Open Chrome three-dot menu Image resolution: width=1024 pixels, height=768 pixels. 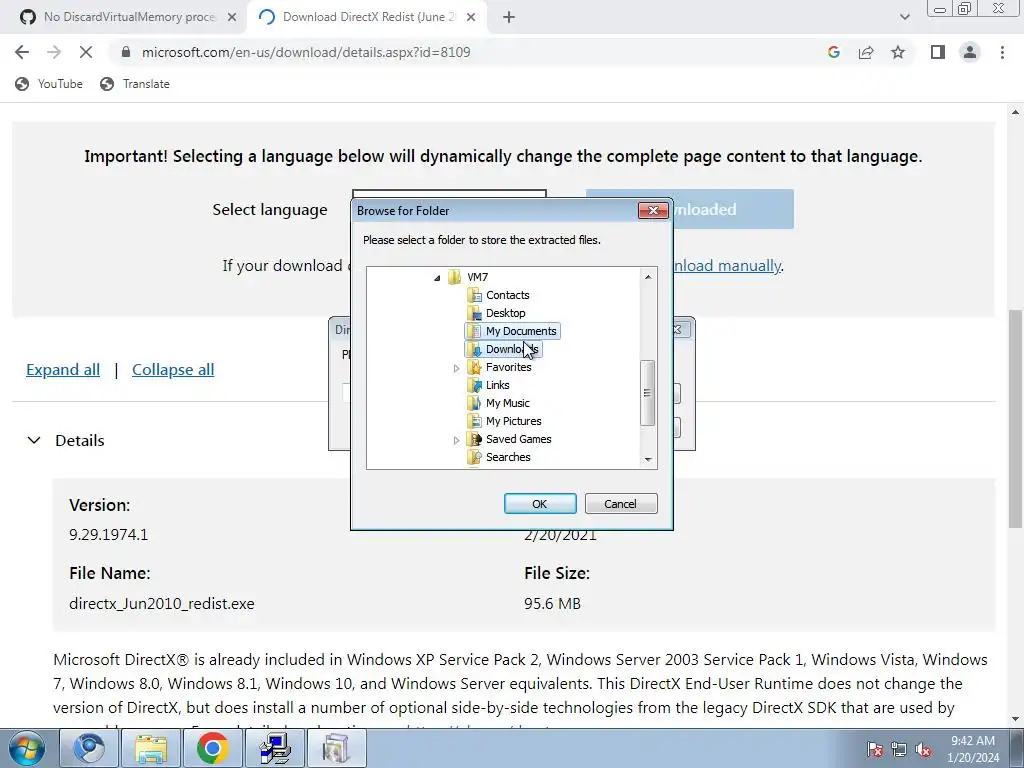coord(1002,52)
